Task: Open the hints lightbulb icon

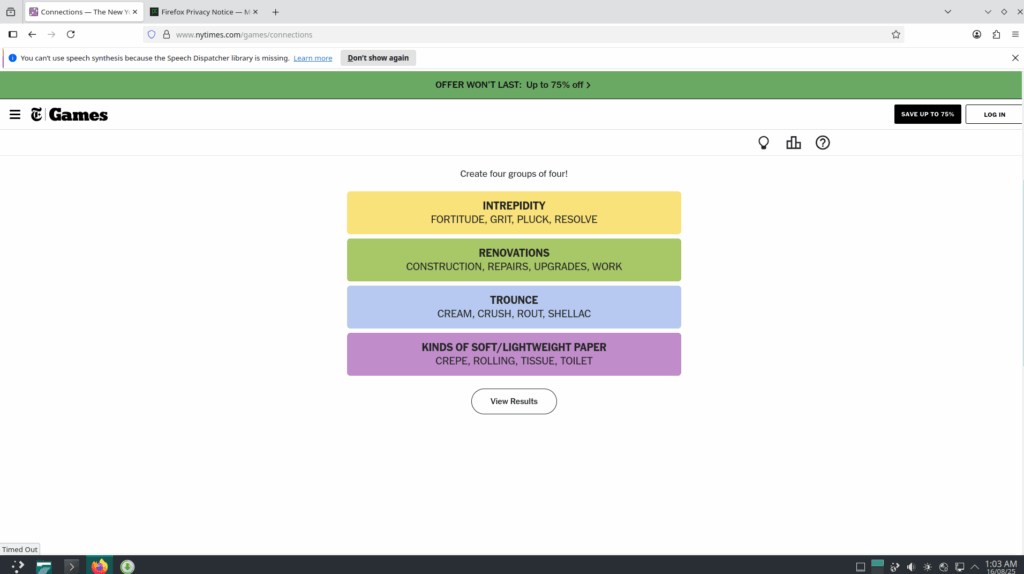Action: click(x=764, y=143)
